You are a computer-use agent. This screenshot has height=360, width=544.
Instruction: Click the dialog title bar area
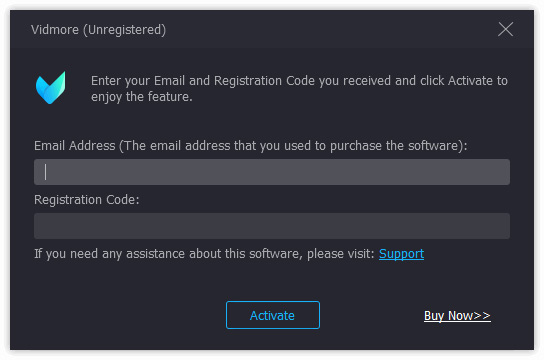[272, 29]
